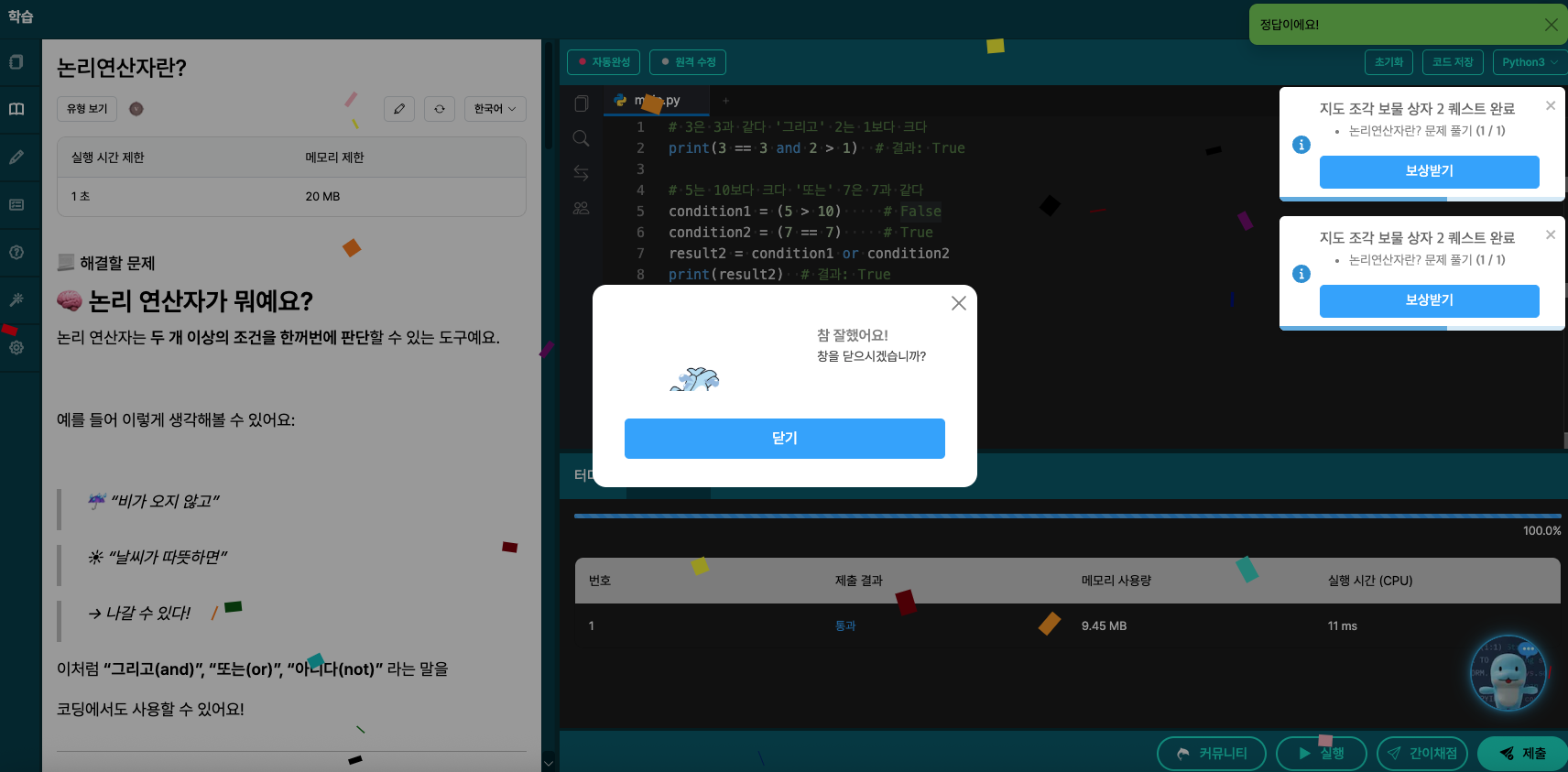Click the 100% submission progress bar
Image resolution: width=1568 pixels, height=772 pixels.
[1067, 516]
